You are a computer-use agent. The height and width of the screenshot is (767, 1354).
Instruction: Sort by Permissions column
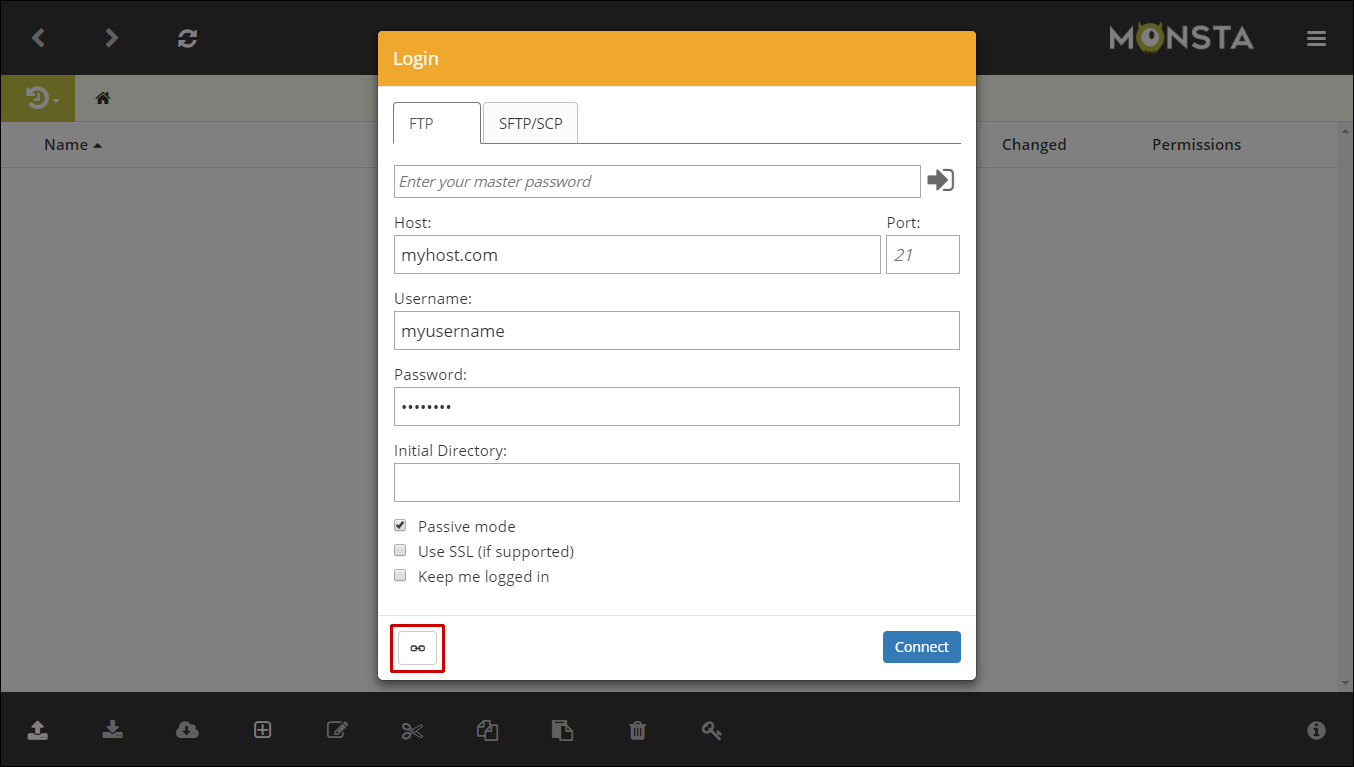[x=1196, y=144]
